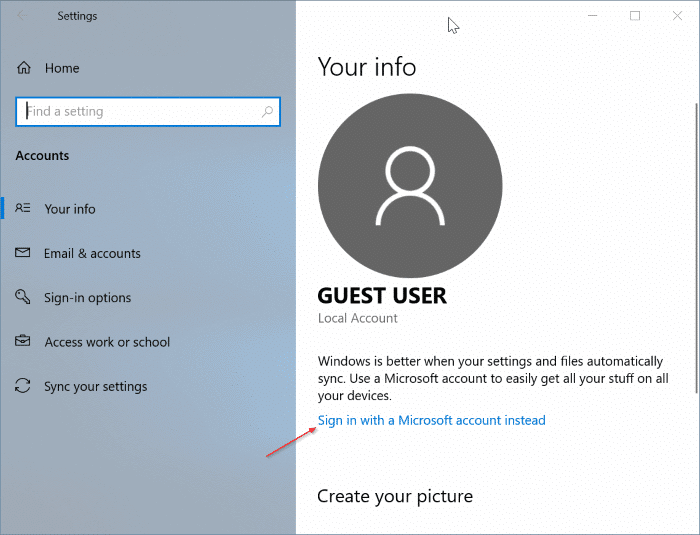Go to Sign-in options
Viewport: 700px width, 535px height.
coord(88,298)
